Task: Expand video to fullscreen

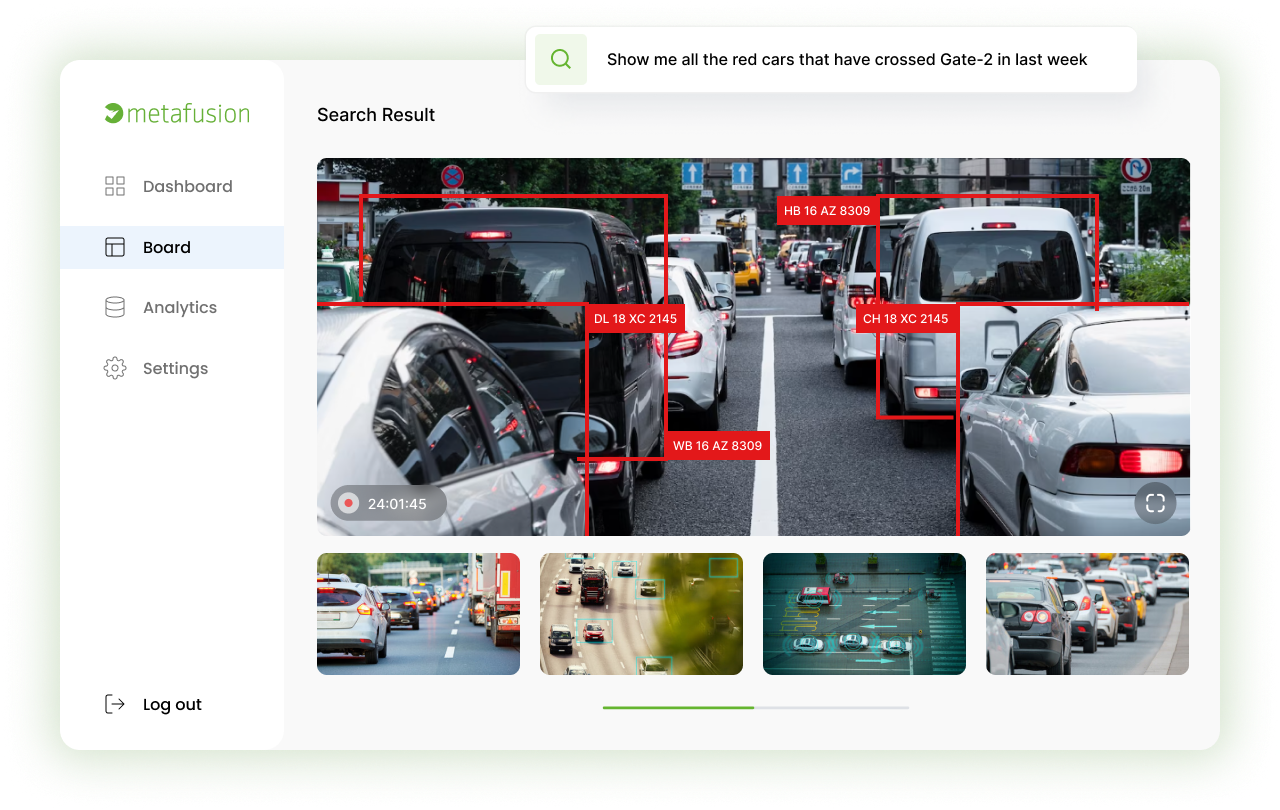Action: click(1155, 503)
